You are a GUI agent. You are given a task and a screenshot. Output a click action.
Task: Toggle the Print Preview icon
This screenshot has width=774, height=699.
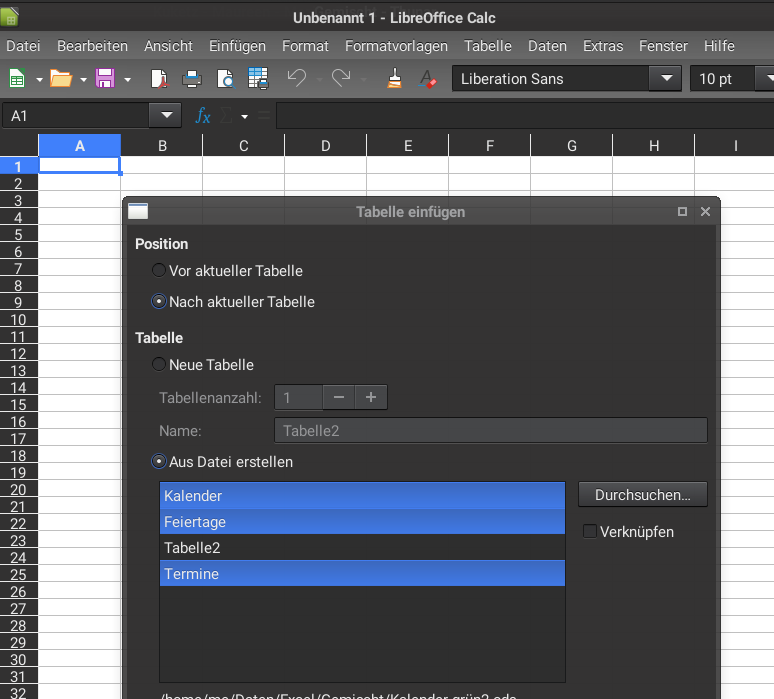[x=225, y=78]
